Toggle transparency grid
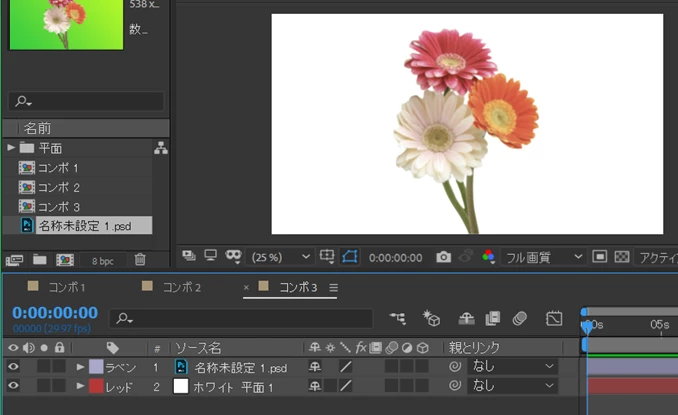The image size is (678, 415). [x=622, y=257]
